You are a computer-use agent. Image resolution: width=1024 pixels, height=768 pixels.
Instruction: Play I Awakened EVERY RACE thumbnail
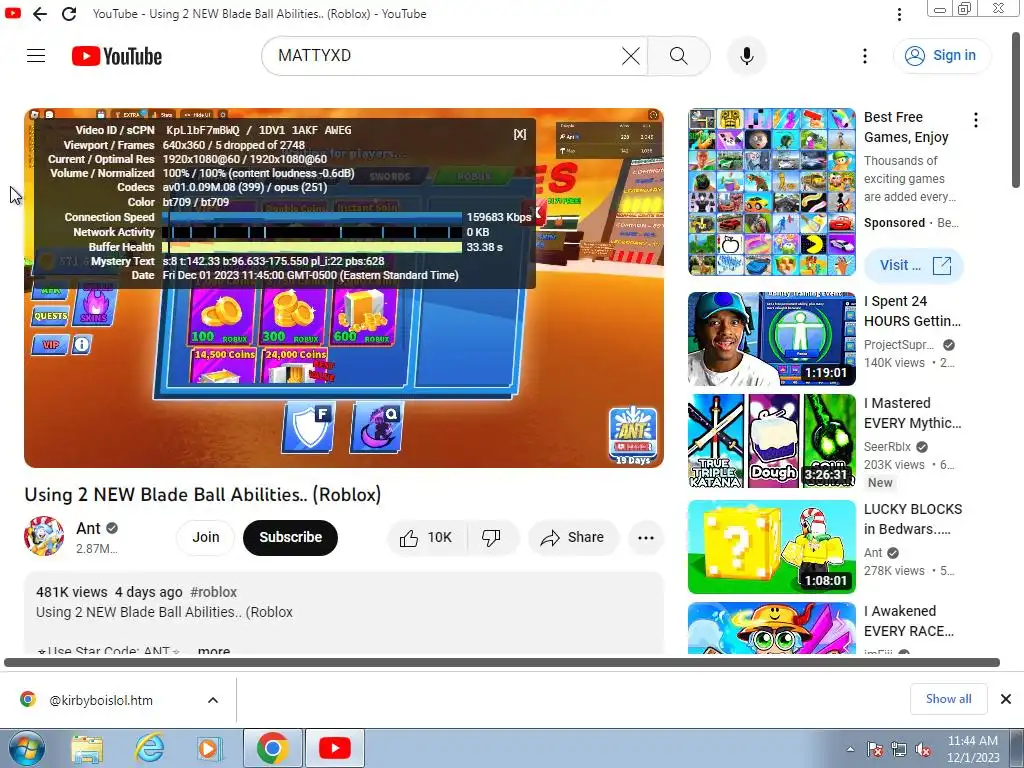click(771, 628)
